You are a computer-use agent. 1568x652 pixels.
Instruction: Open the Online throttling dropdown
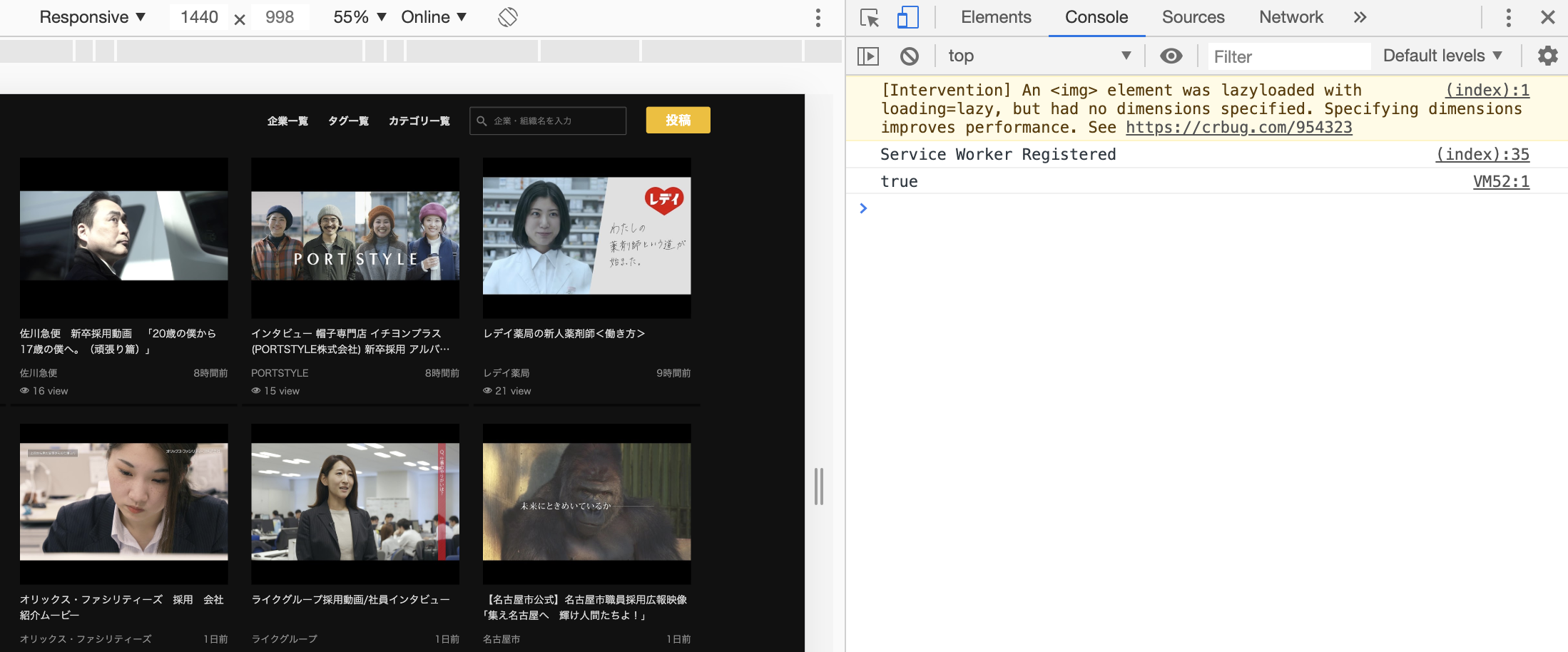click(434, 17)
